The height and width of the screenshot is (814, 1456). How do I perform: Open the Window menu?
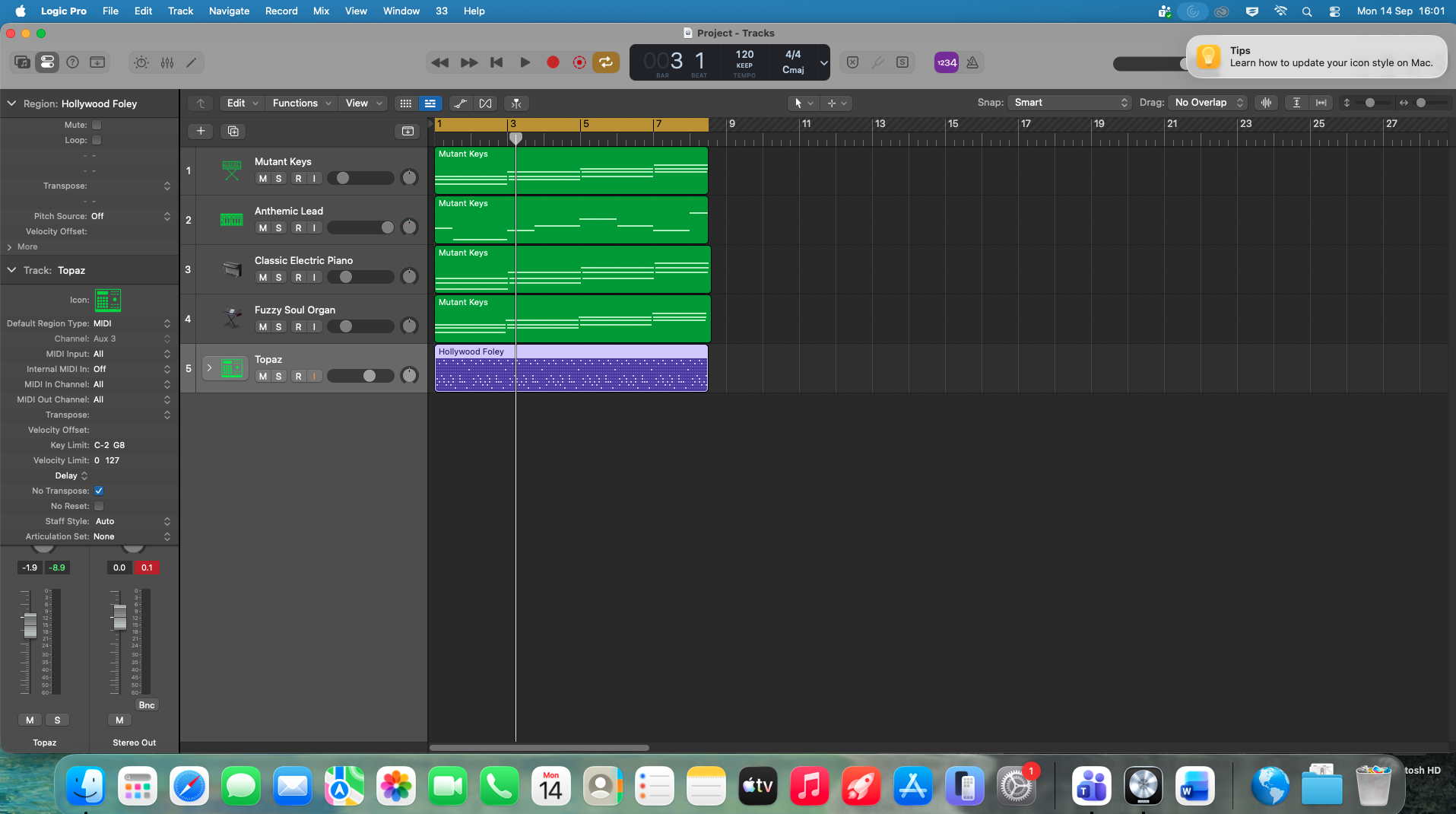point(401,11)
